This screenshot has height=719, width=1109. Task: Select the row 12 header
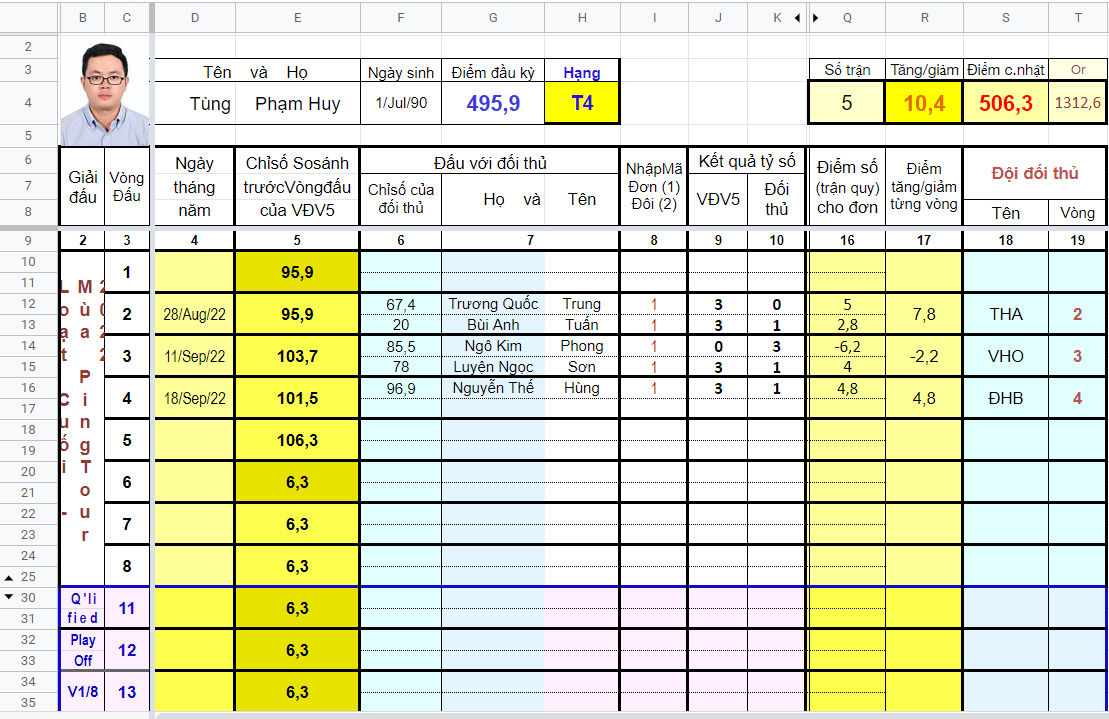click(x=28, y=303)
